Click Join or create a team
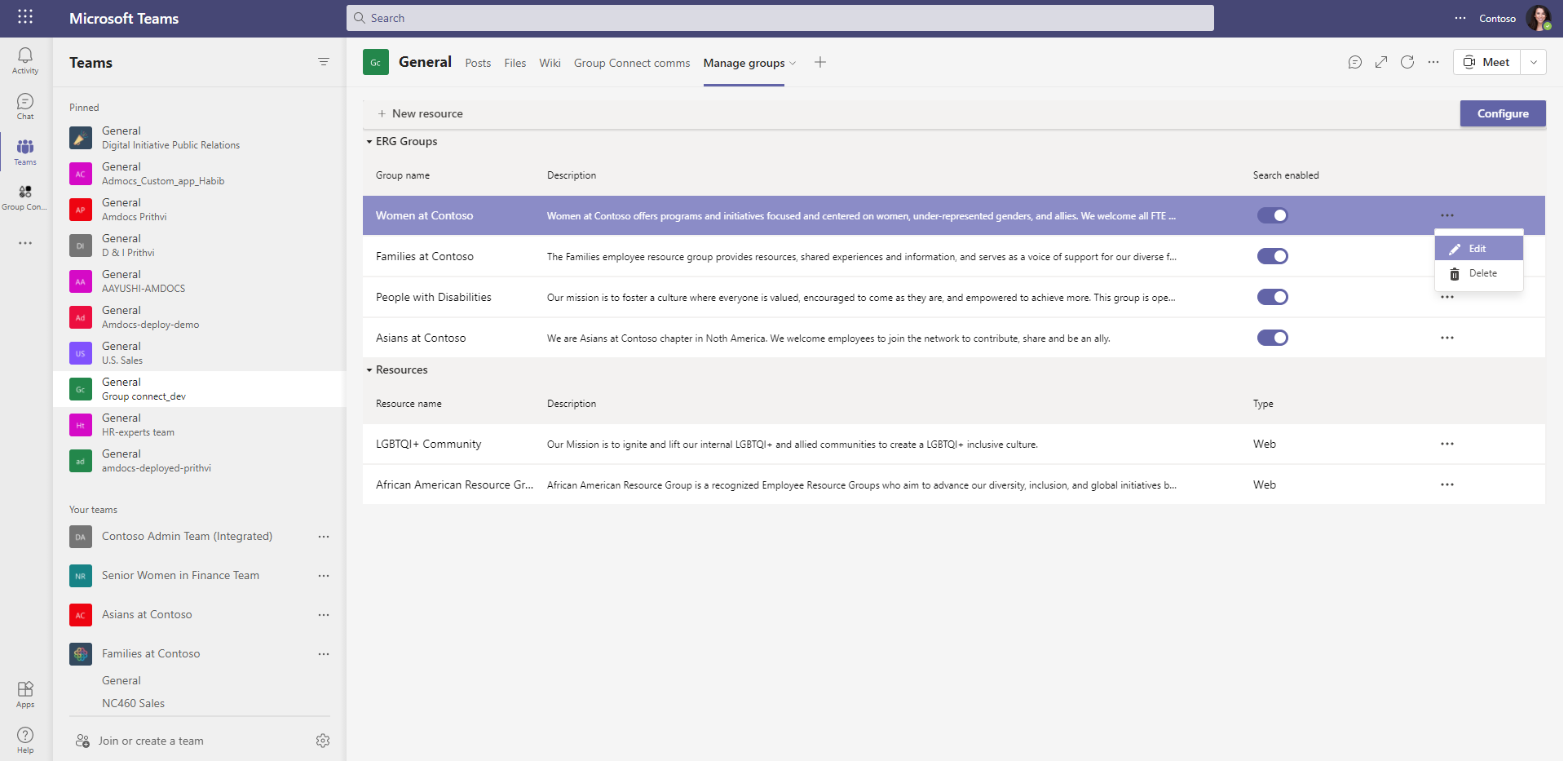 (x=140, y=741)
